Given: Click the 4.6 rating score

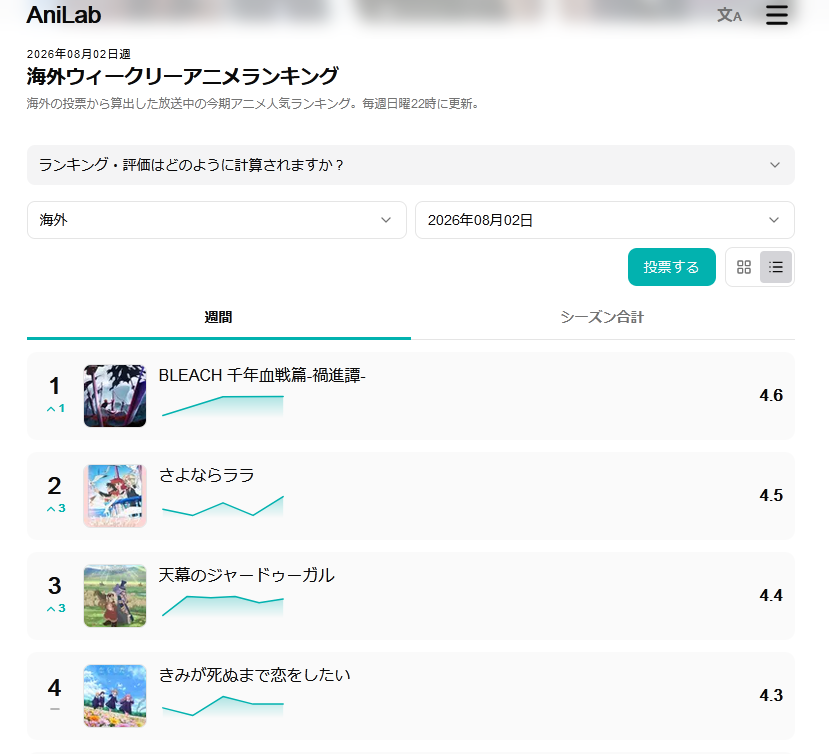Looking at the screenshot, I should pyautogui.click(x=771, y=396).
